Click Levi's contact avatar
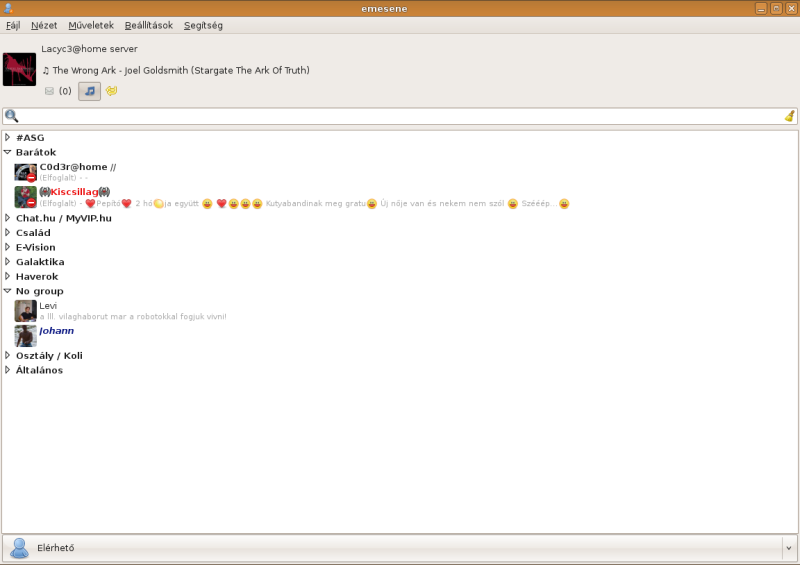Image resolution: width=800 pixels, height=565 pixels. point(26,311)
